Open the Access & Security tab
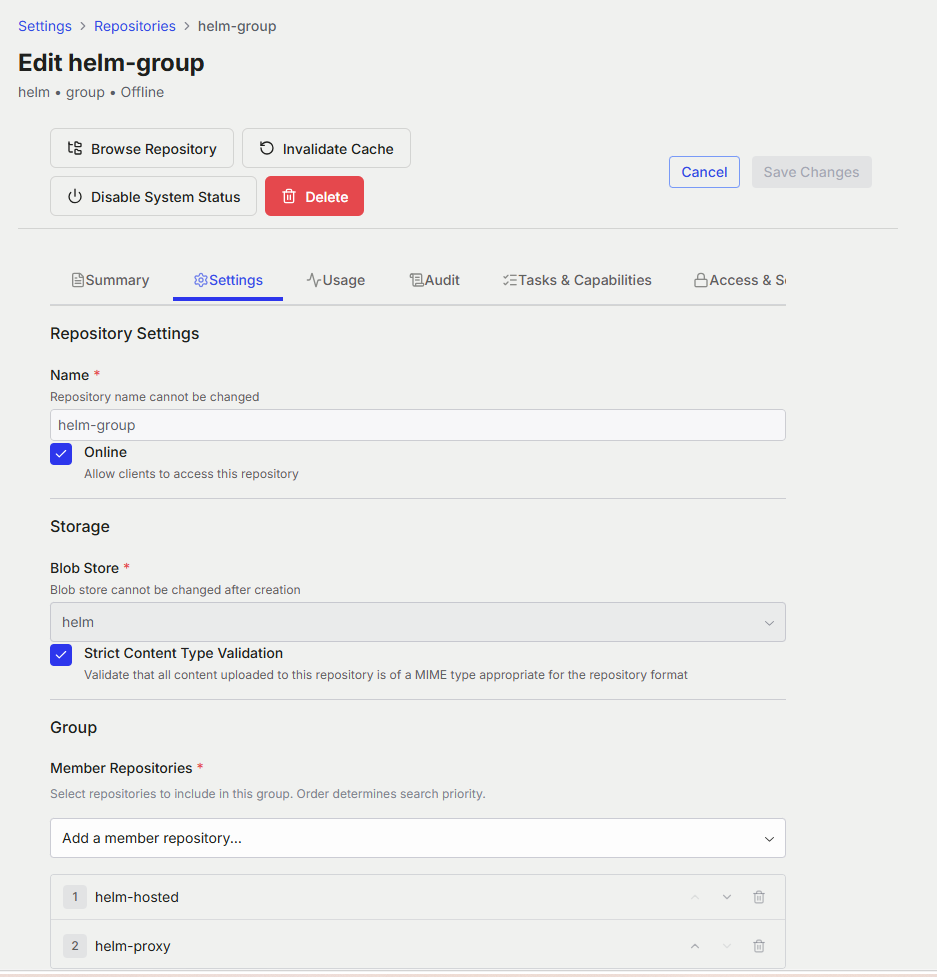Image resolution: width=937 pixels, height=977 pixels. (x=740, y=280)
